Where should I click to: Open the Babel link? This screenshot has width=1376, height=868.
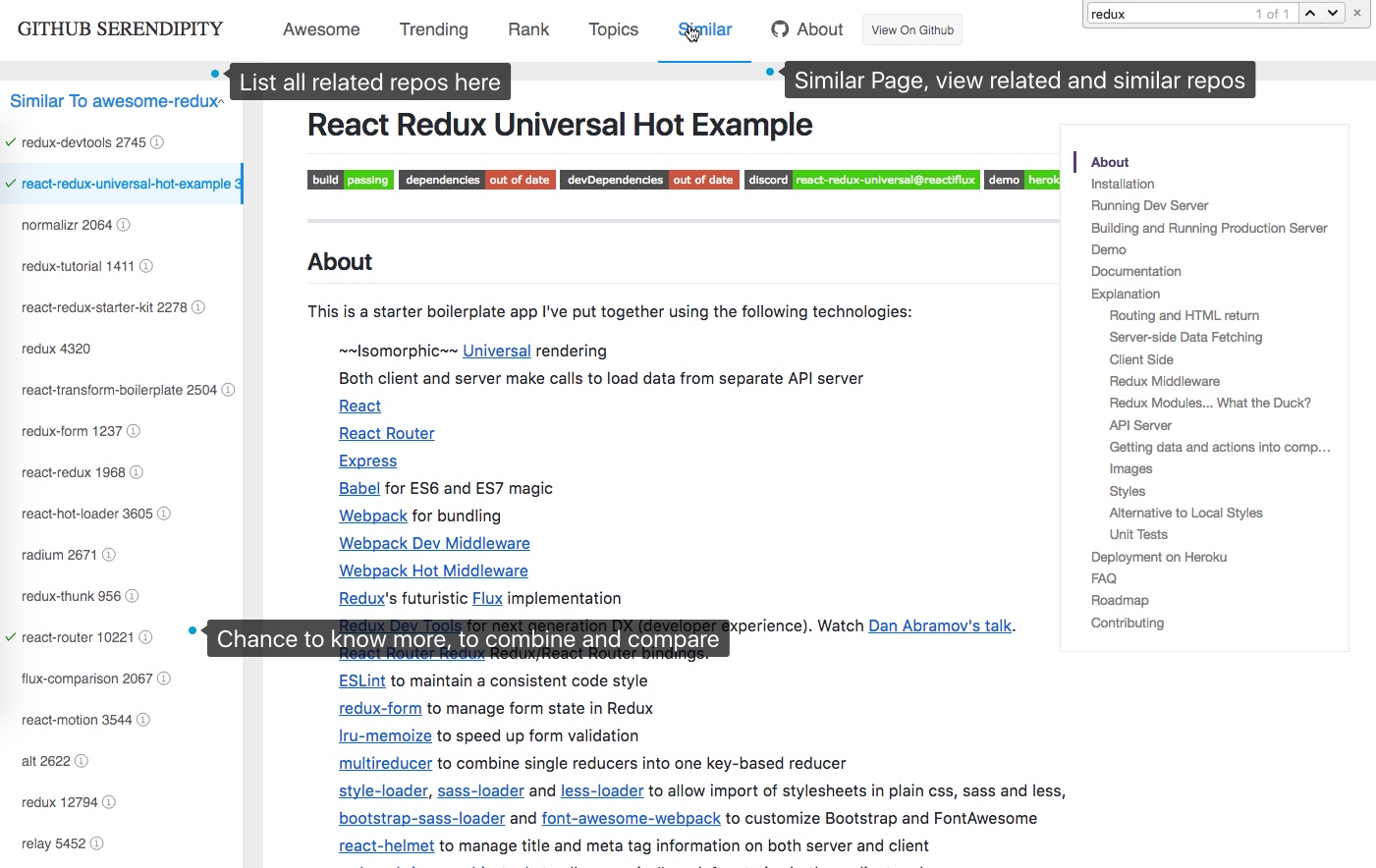(x=359, y=488)
